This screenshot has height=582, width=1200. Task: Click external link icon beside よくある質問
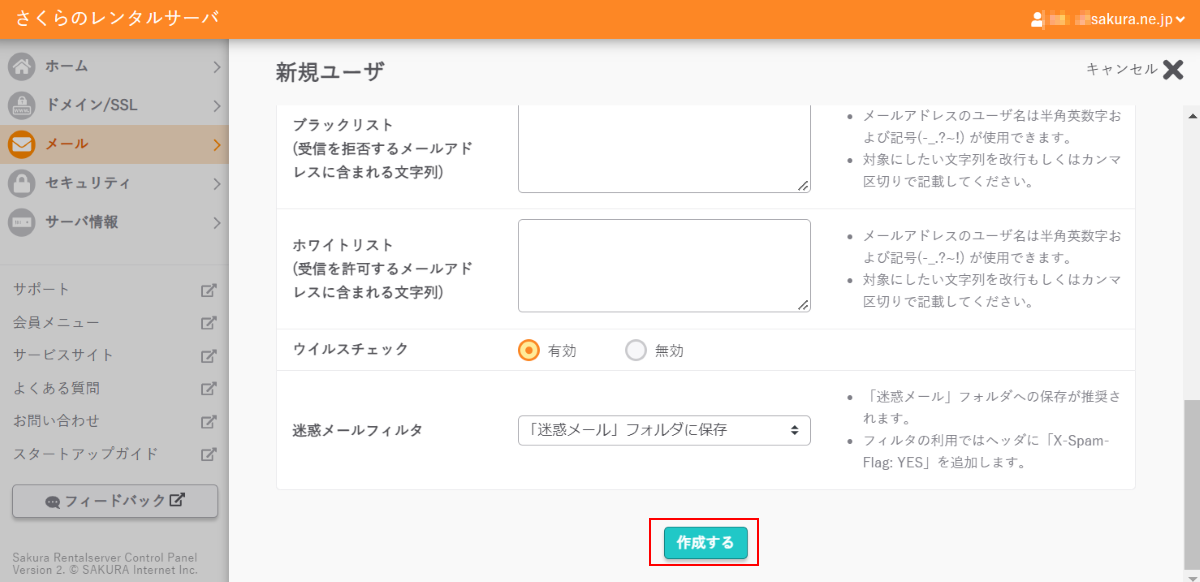(208, 388)
